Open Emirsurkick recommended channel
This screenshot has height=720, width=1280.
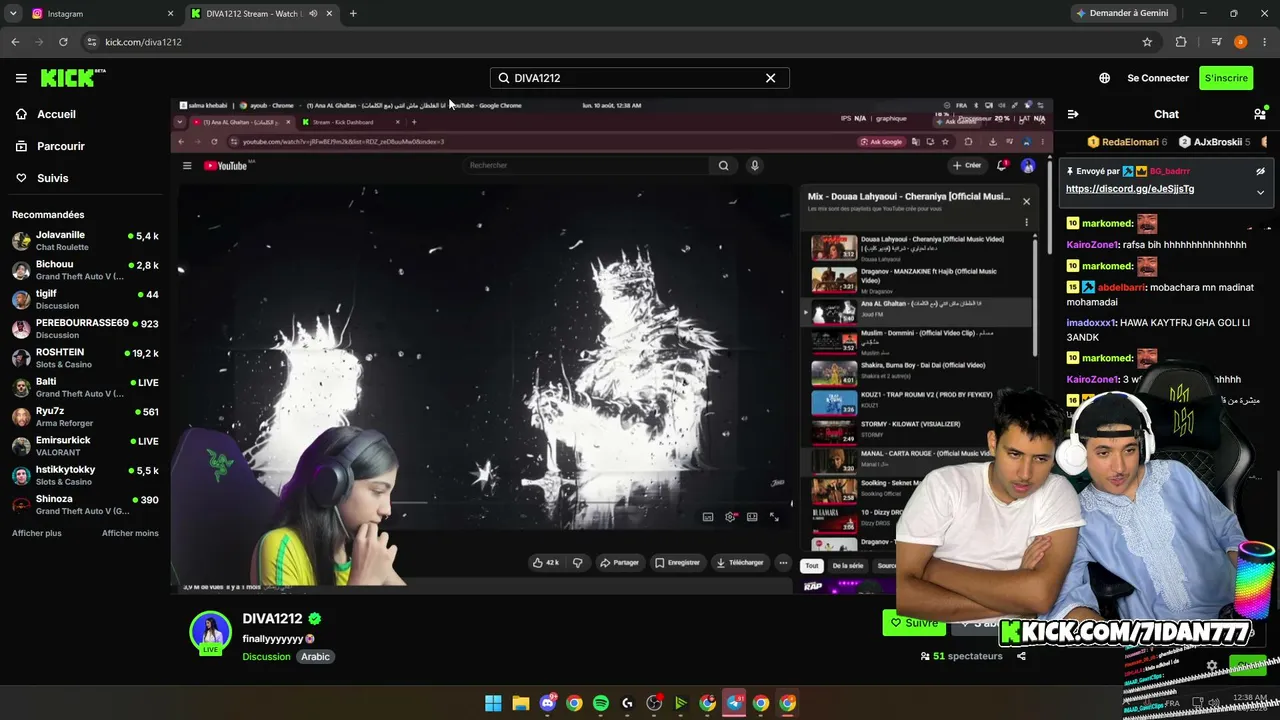[x=85, y=446]
